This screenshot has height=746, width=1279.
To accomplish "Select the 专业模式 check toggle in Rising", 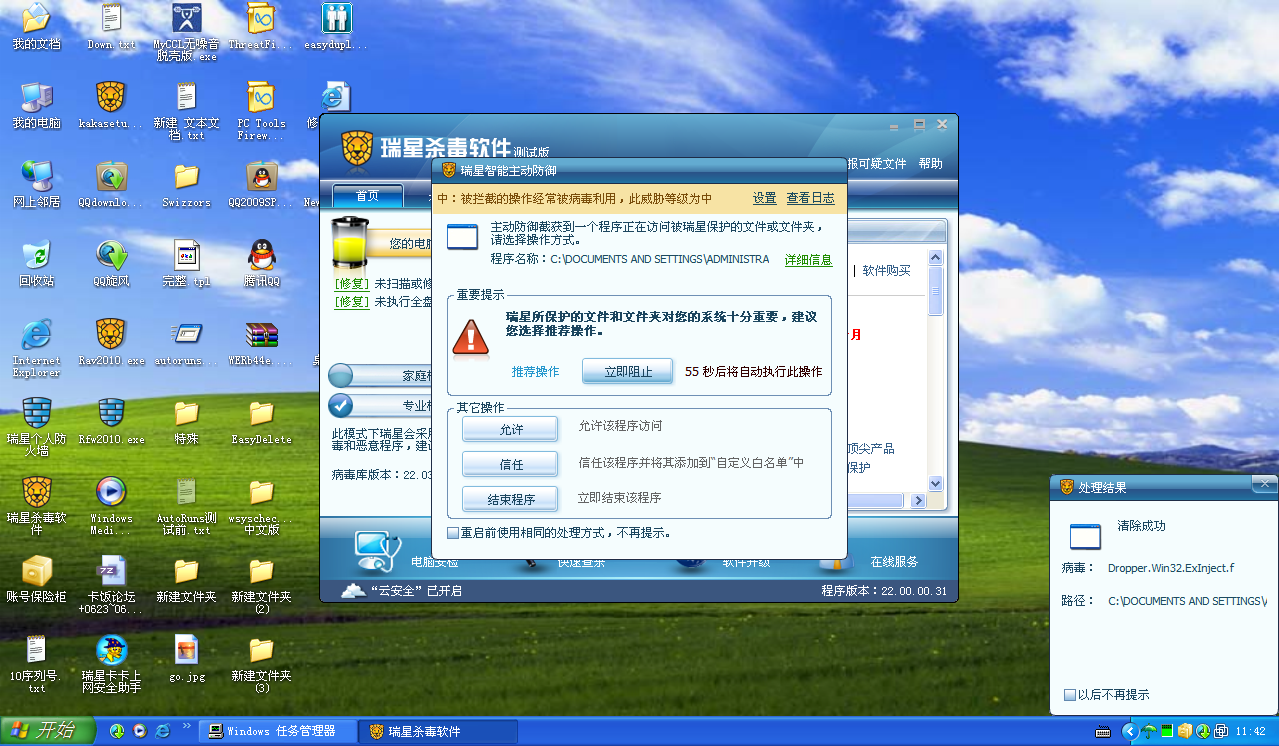I will (x=341, y=405).
